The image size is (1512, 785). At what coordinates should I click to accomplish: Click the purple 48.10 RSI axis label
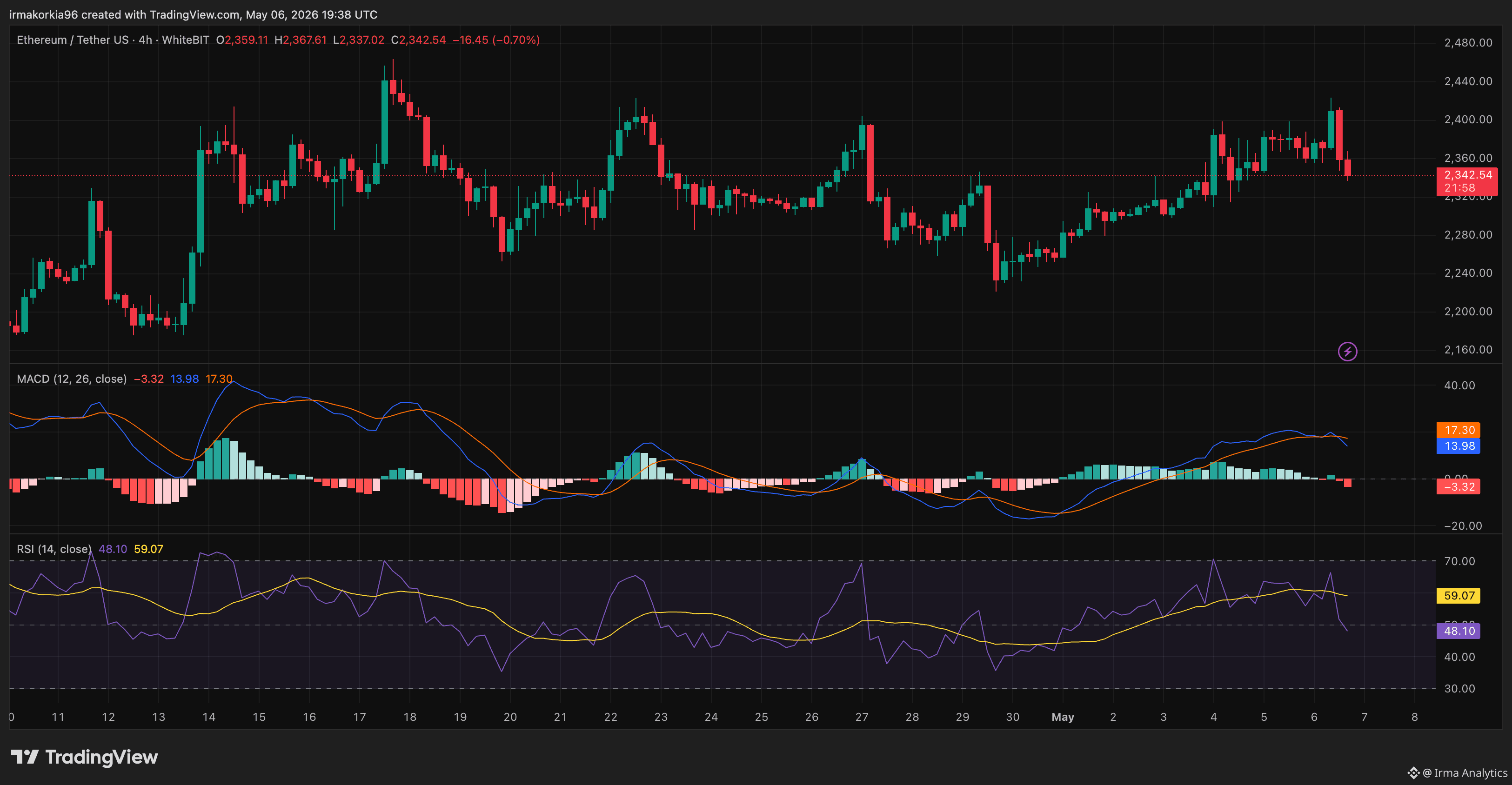tap(1458, 631)
